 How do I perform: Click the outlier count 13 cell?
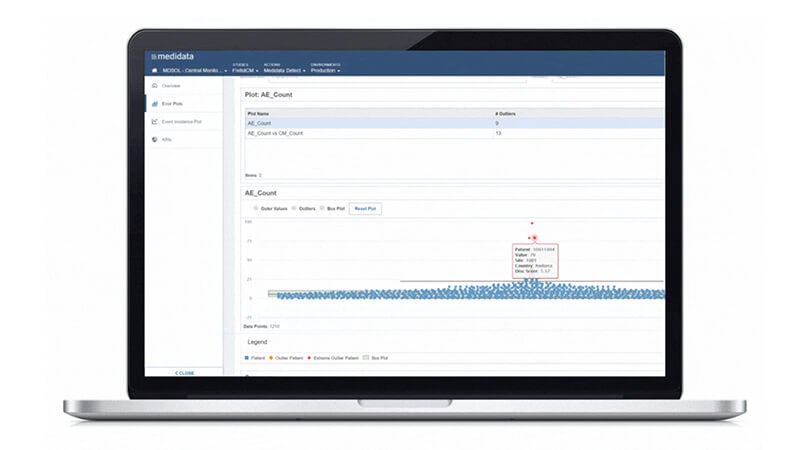498,133
